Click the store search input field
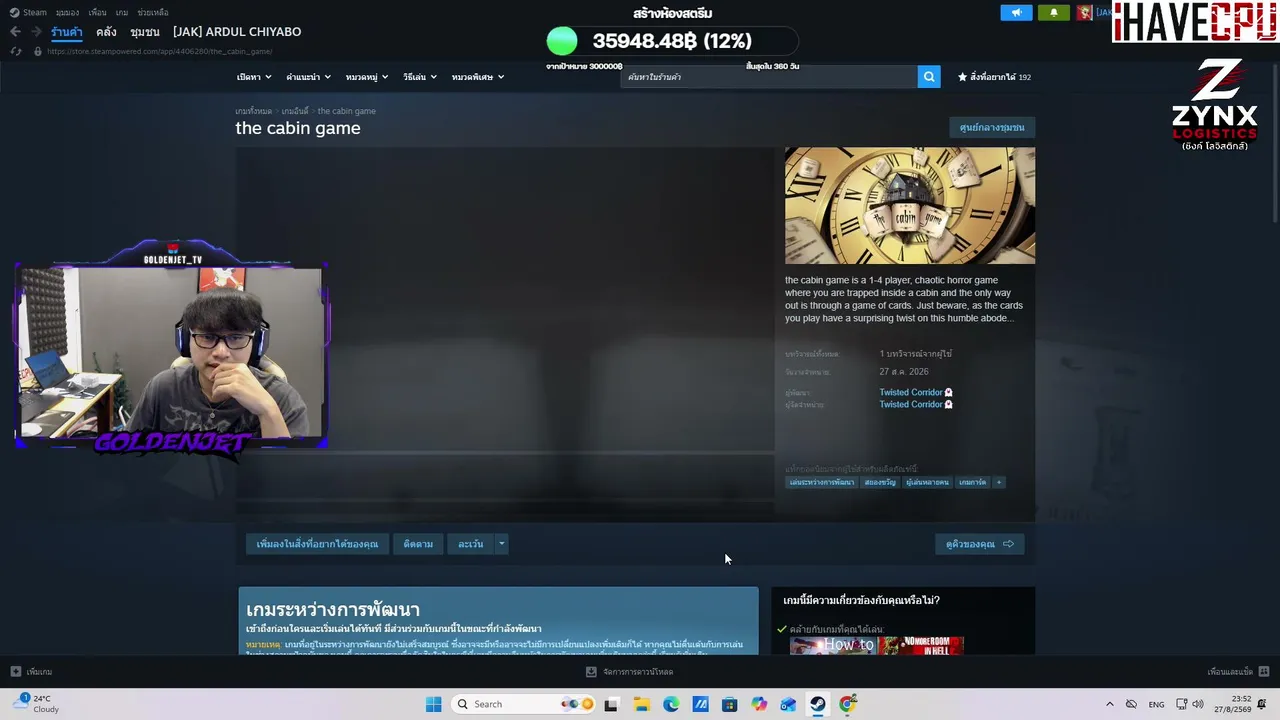Viewport: 1280px width, 720px height. 769,77
